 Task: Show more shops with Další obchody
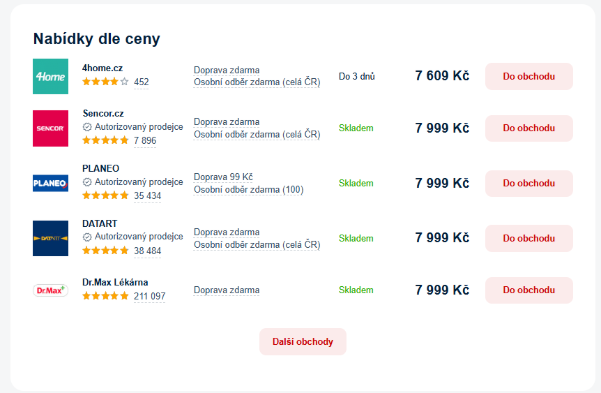(x=303, y=342)
